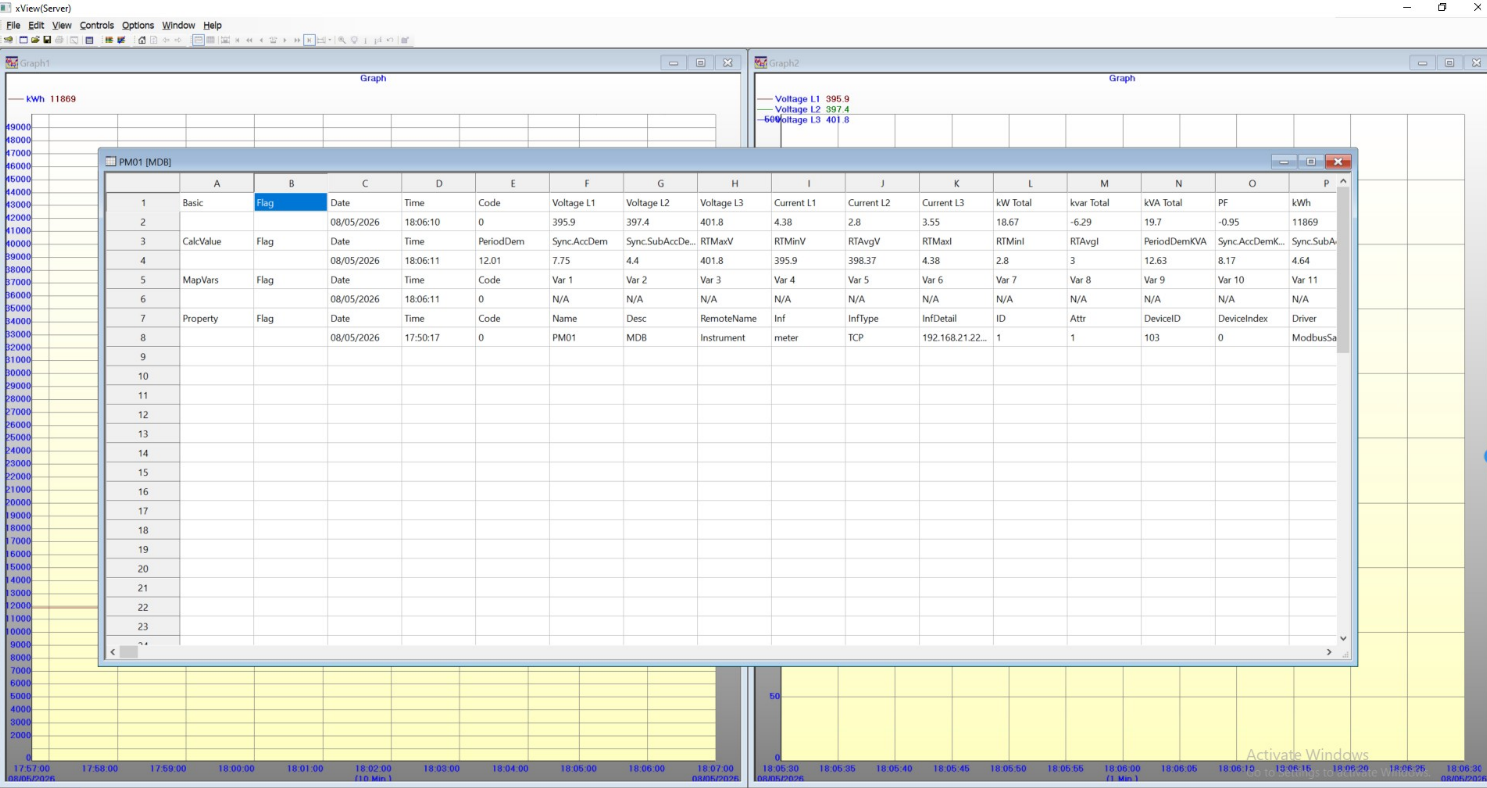Open the File menu
This screenshot has height=788, width=1487.
pyautogui.click(x=13, y=25)
